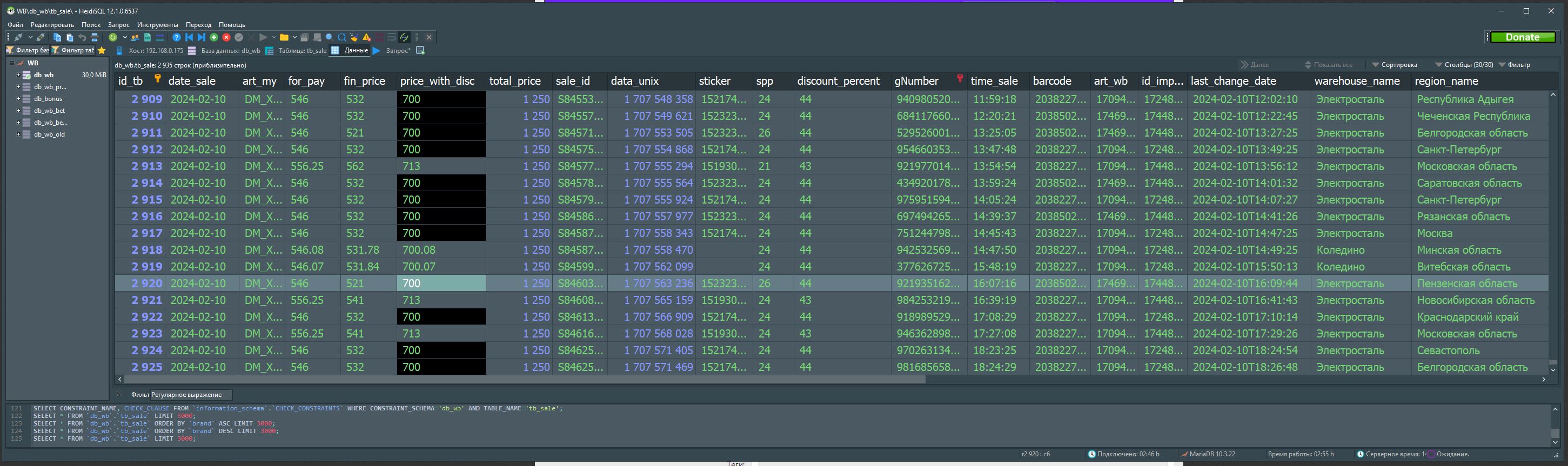Open the Запрос menu
Viewport: 1568px width, 466px height.
pos(119,25)
